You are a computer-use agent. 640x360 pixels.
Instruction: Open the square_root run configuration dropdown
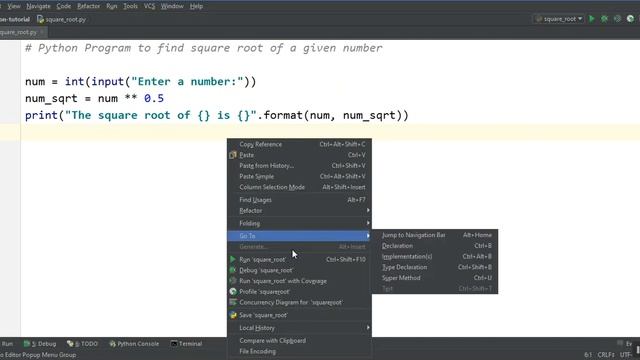559,19
